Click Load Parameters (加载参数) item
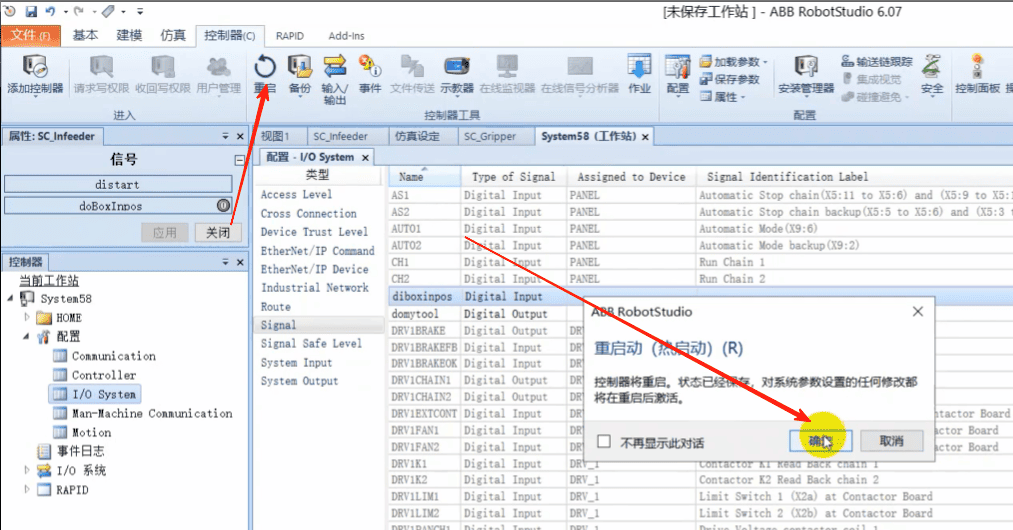The width and height of the screenshot is (1013, 530). [733, 62]
